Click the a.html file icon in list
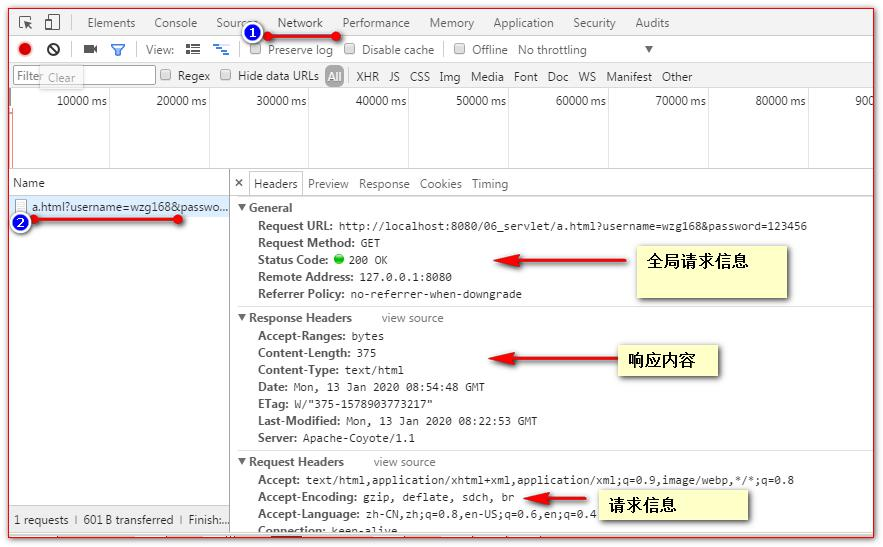 [x=21, y=206]
